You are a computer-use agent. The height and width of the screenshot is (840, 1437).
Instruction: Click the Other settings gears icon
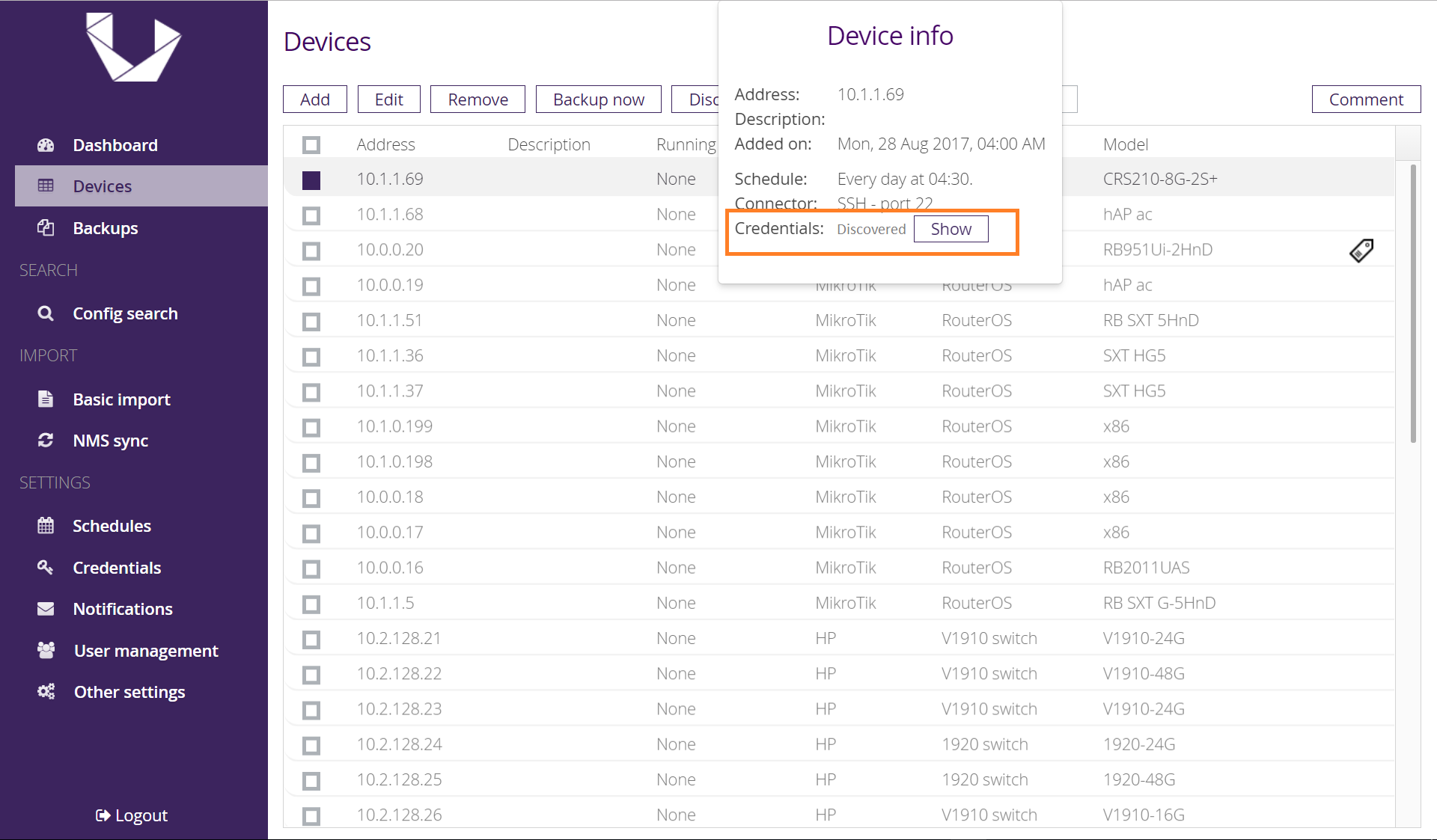46,691
